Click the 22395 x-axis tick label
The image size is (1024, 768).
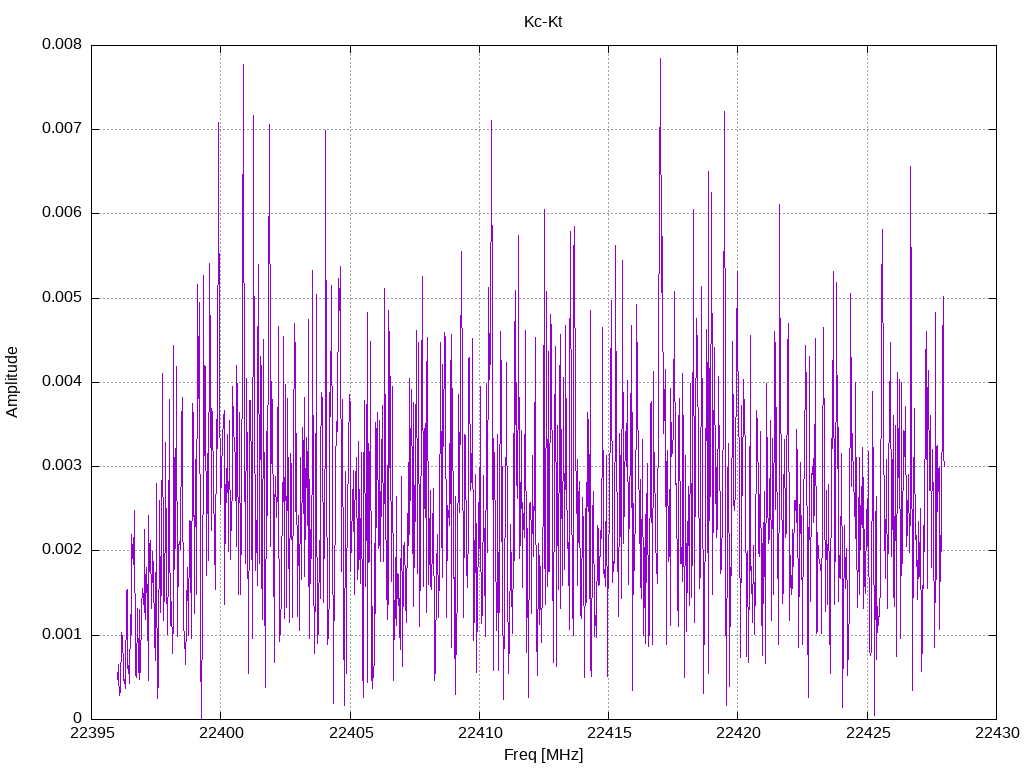[x=92, y=733]
